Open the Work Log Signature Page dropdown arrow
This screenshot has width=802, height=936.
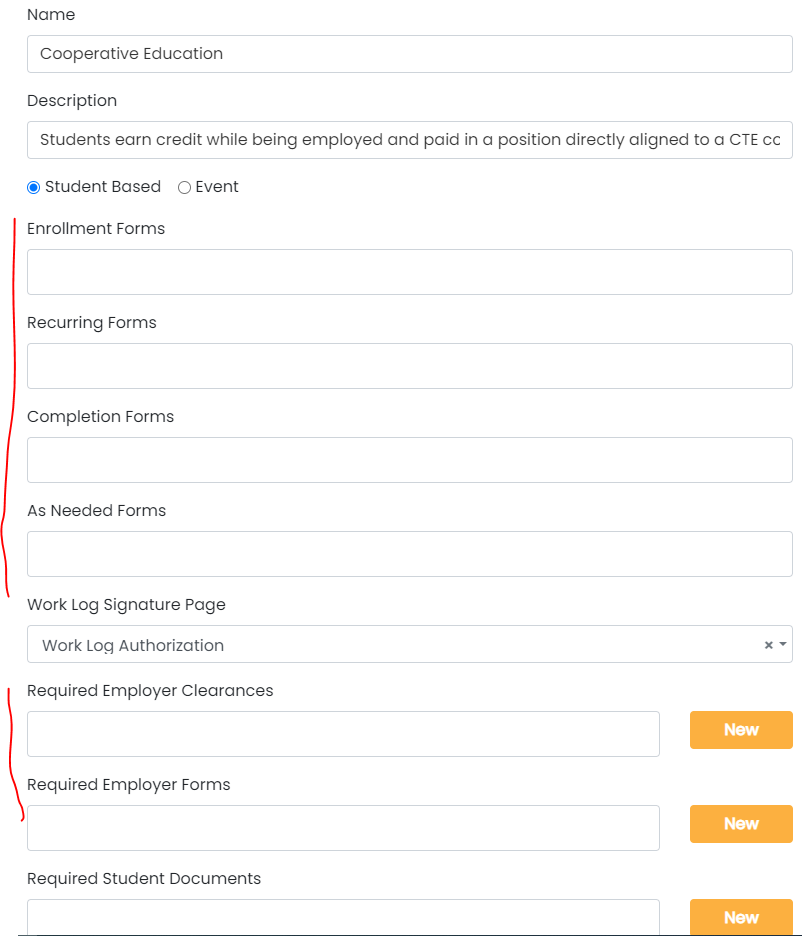point(782,645)
